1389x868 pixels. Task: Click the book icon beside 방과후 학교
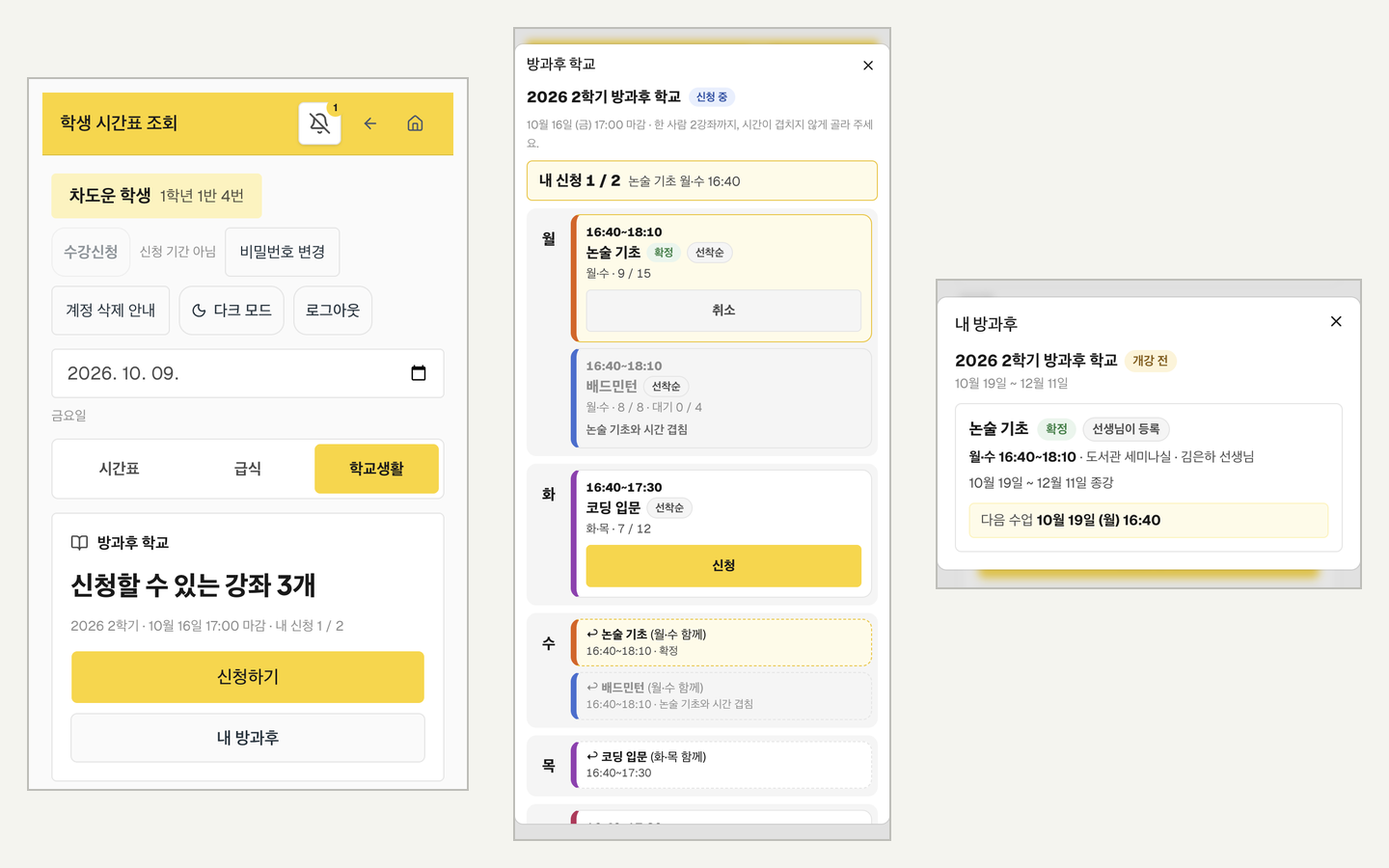click(79, 543)
